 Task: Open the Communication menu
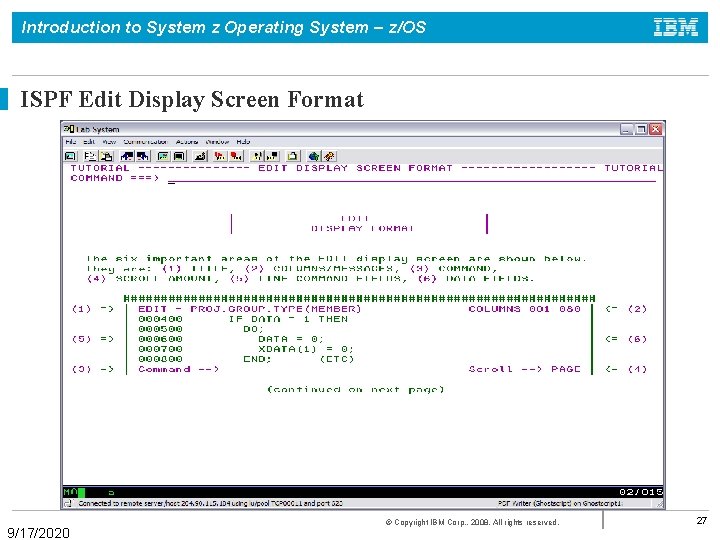pyautogui.click(x=145, y=142)
